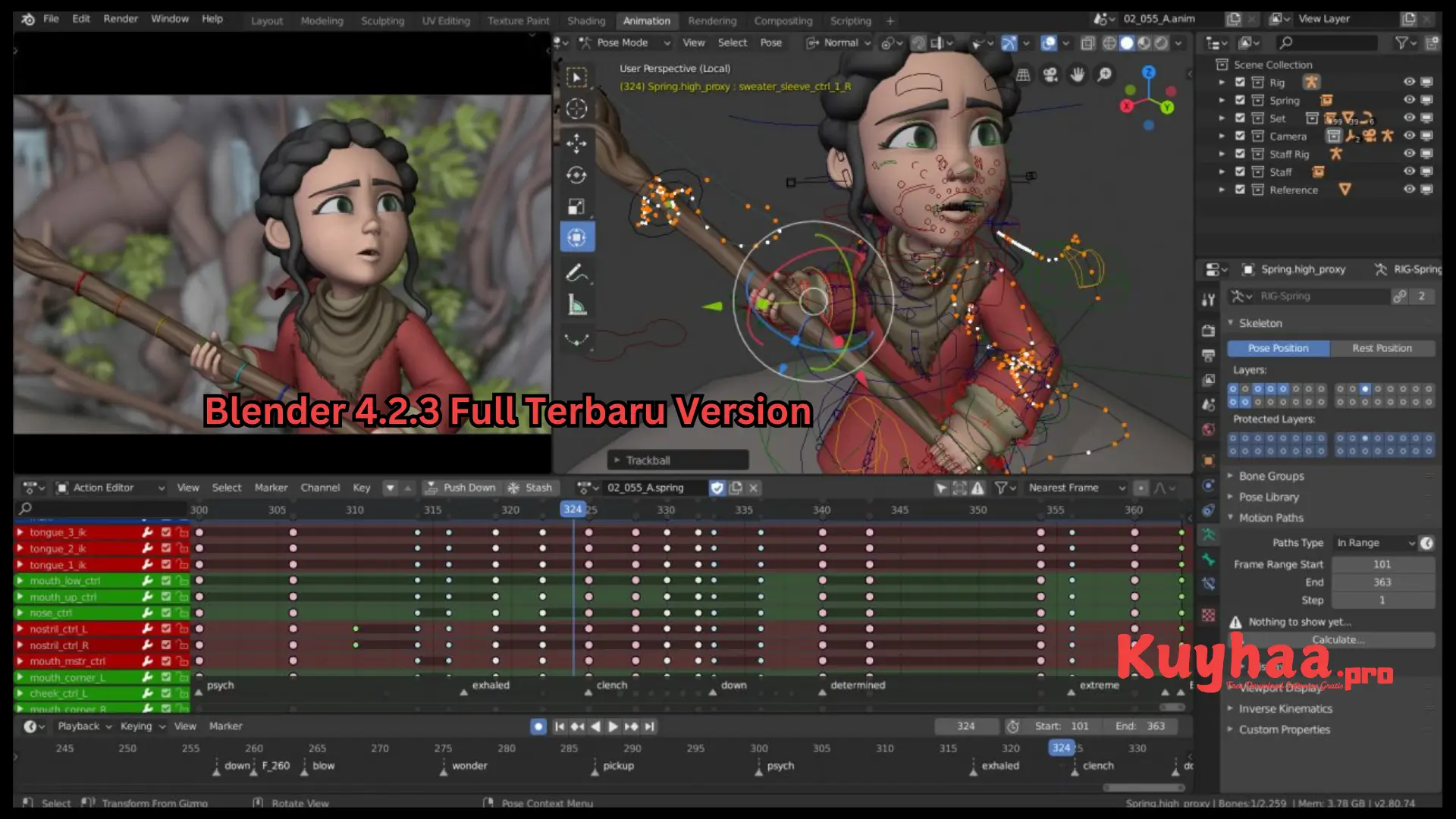Open the Render menu
This screenshot has height=819, width=1456.
click(x=121, y=19)
